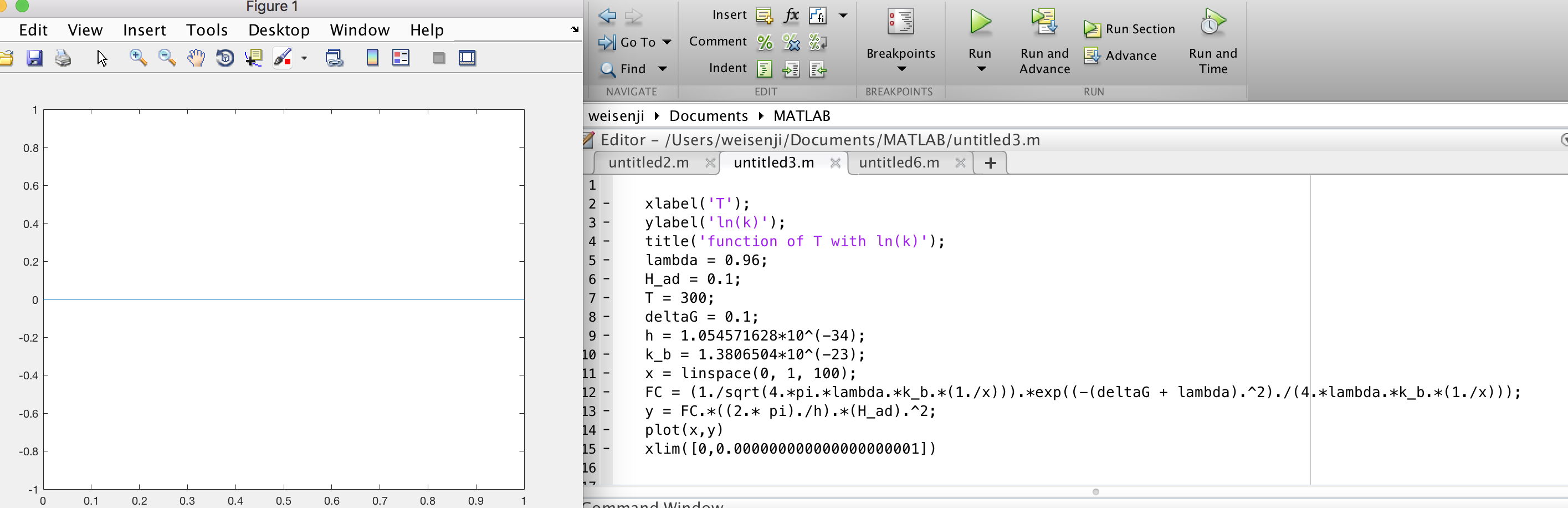The width and height of the screenshot is (1568, 508).
Task: Switch to the untitled2.m tab
Action: click(648, 162)
